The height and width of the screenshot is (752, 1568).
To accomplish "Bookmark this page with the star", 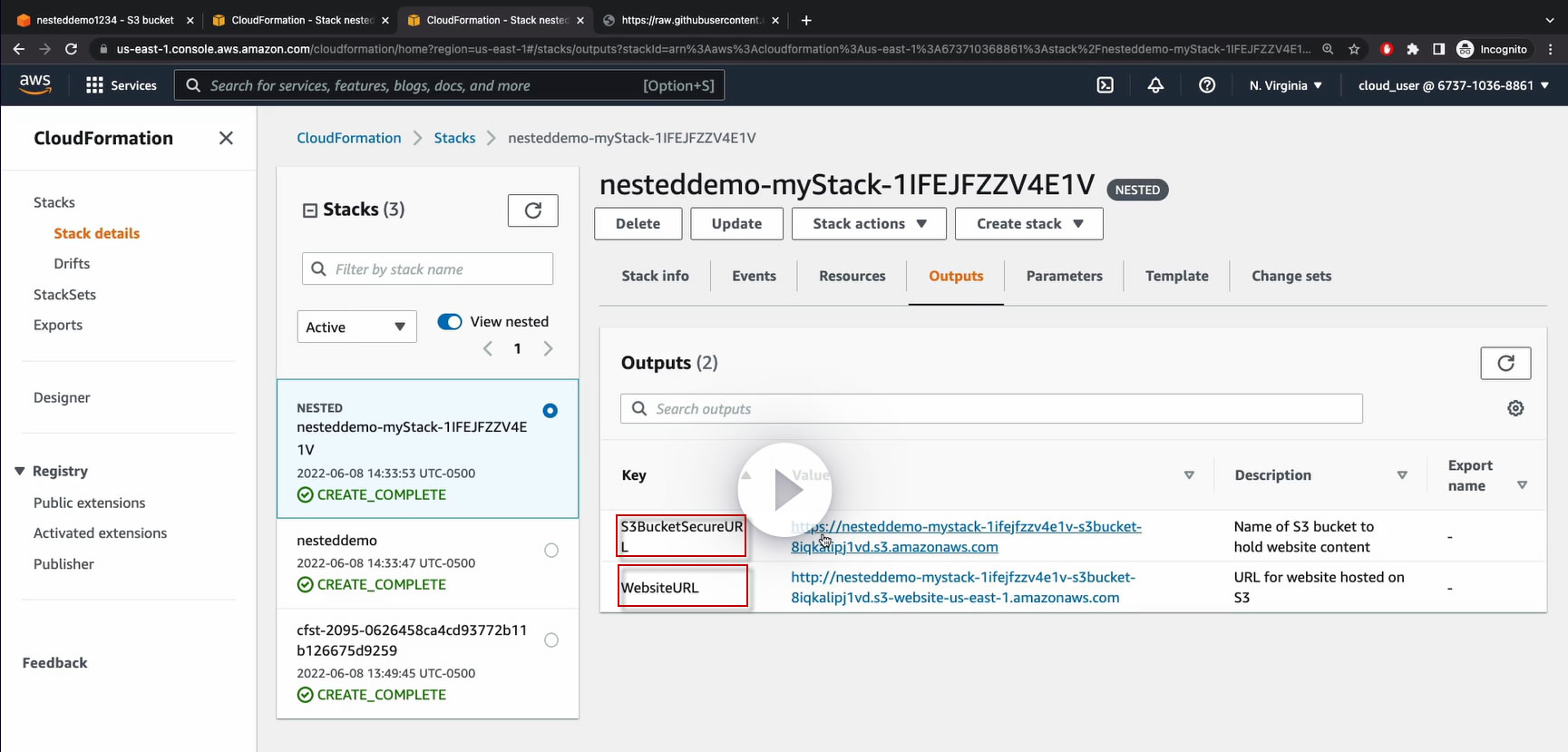I will point(1354,49).
